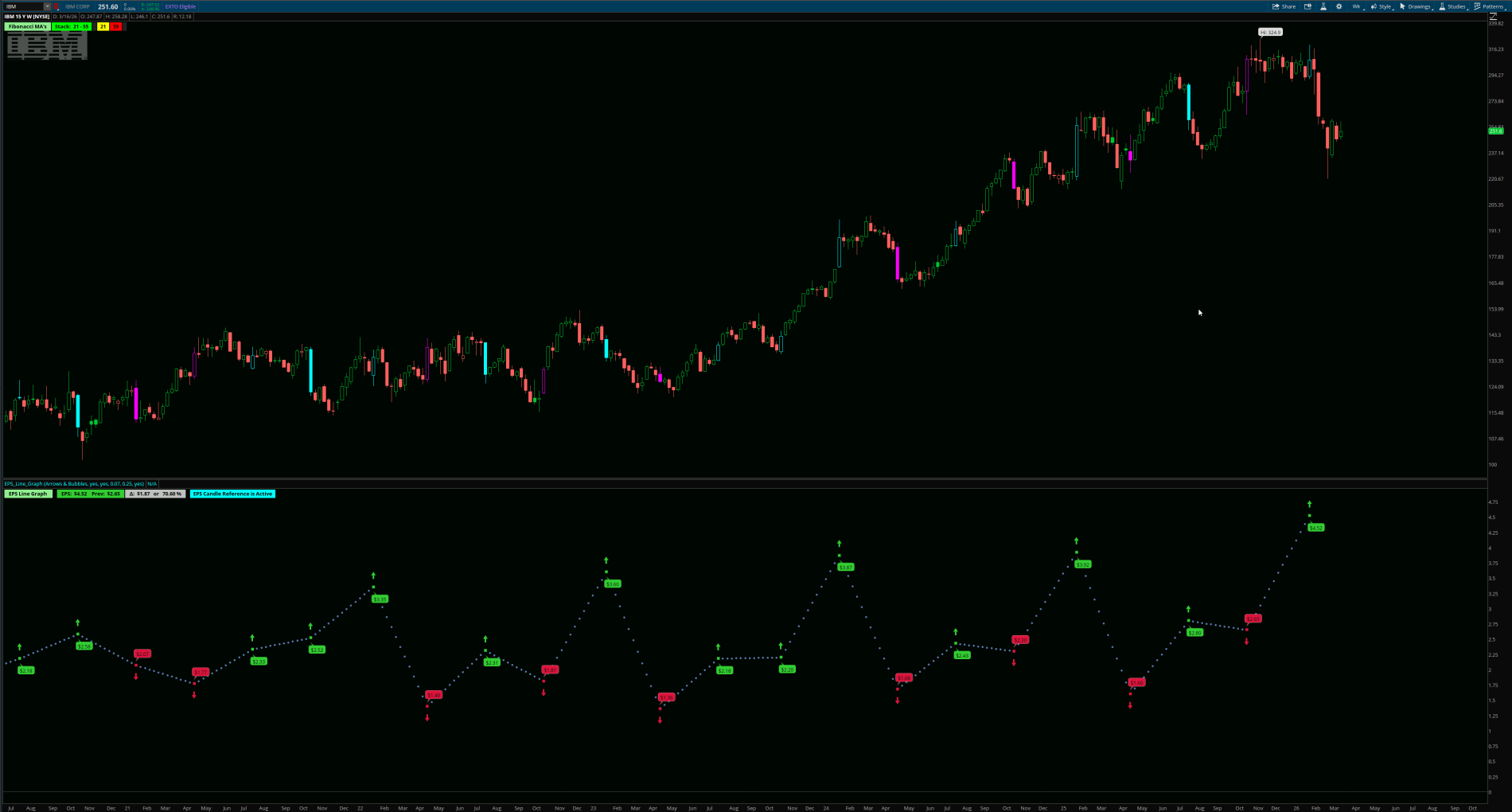The width and height of the screenshot is (1512, 812).
Task: Open chart settings with the gear icon
Action: (1339, 6)
